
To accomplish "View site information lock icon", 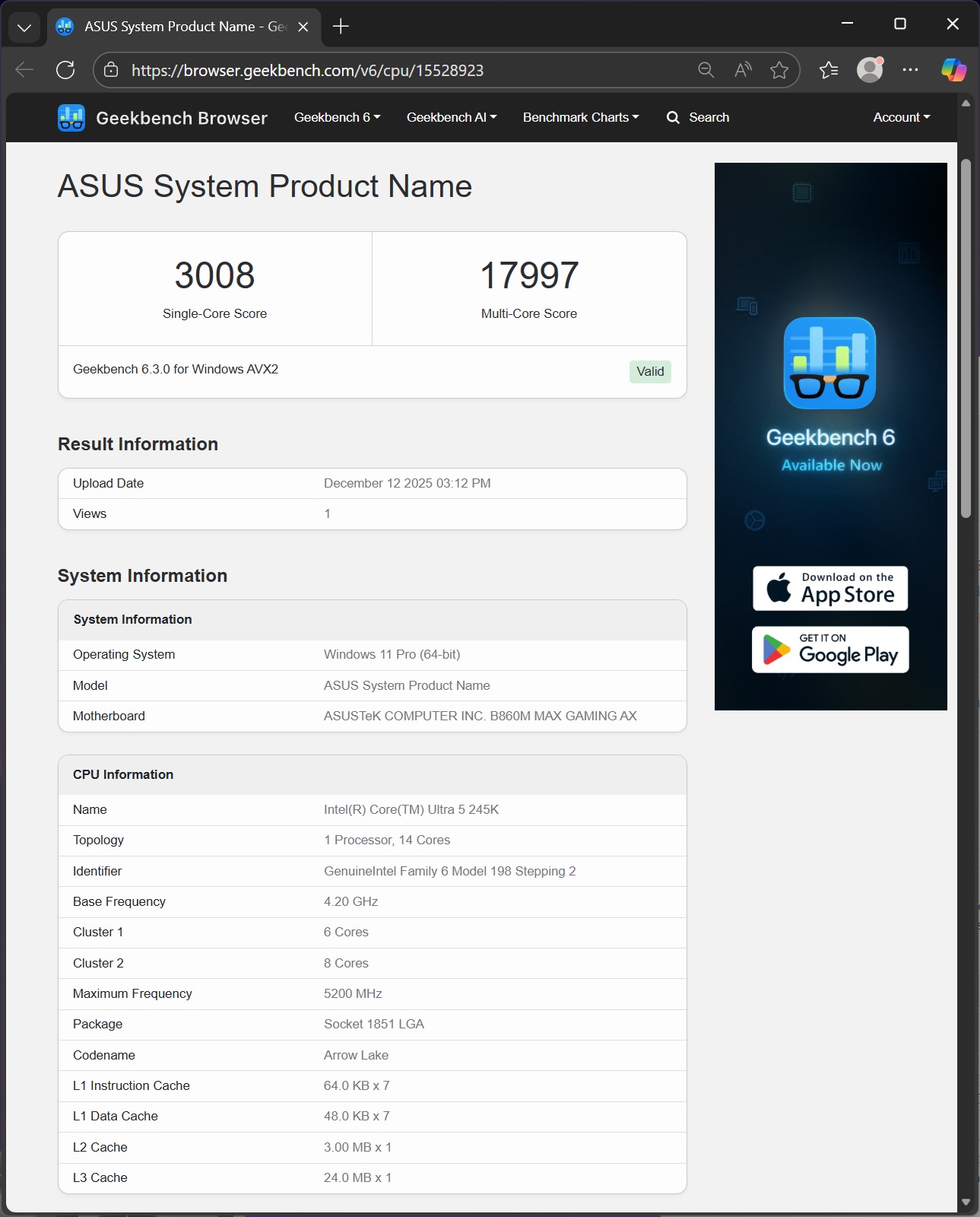I will pos(111,70).
